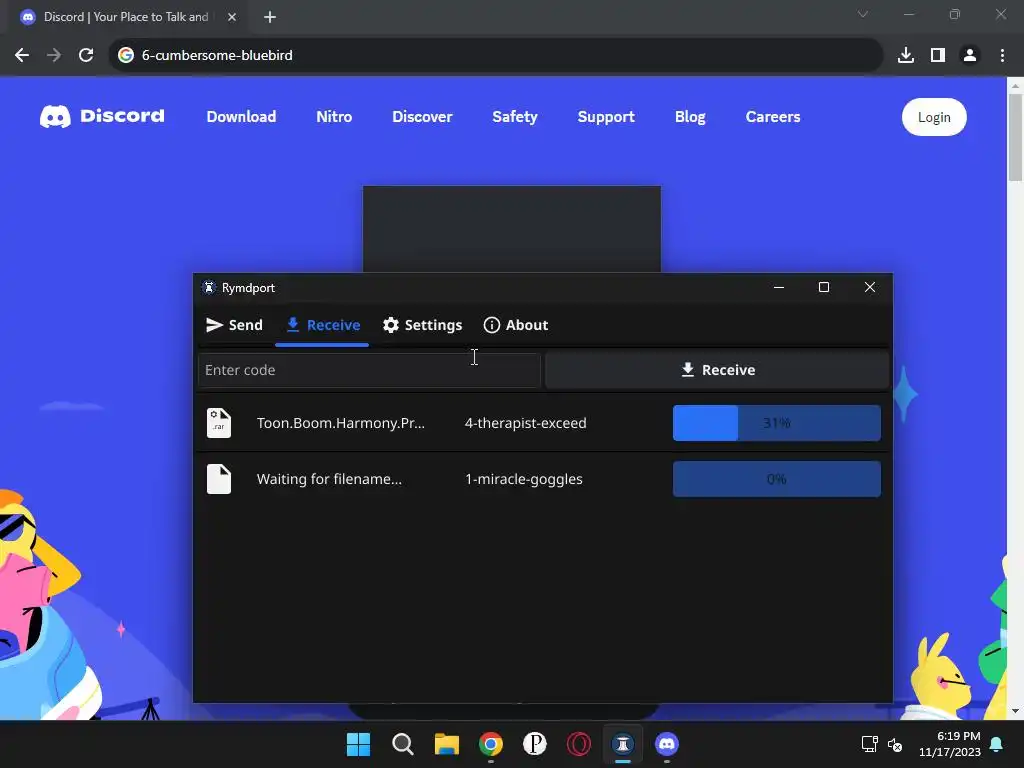This screenshot has width=1024, height=768.
Task: Open the Support link on Discord page
Action: click(x=606, y=117)
